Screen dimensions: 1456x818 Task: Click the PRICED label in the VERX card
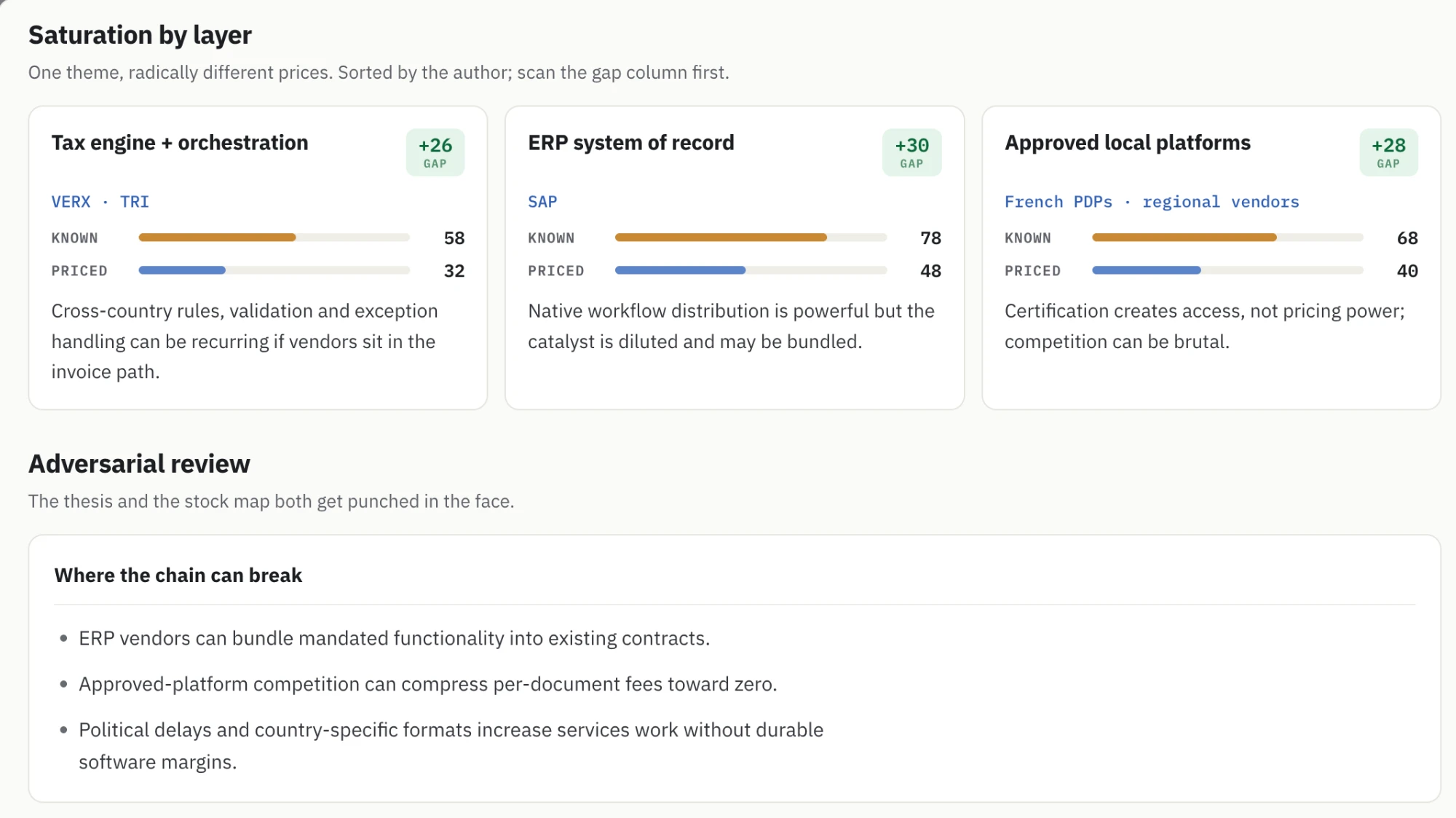79,271
